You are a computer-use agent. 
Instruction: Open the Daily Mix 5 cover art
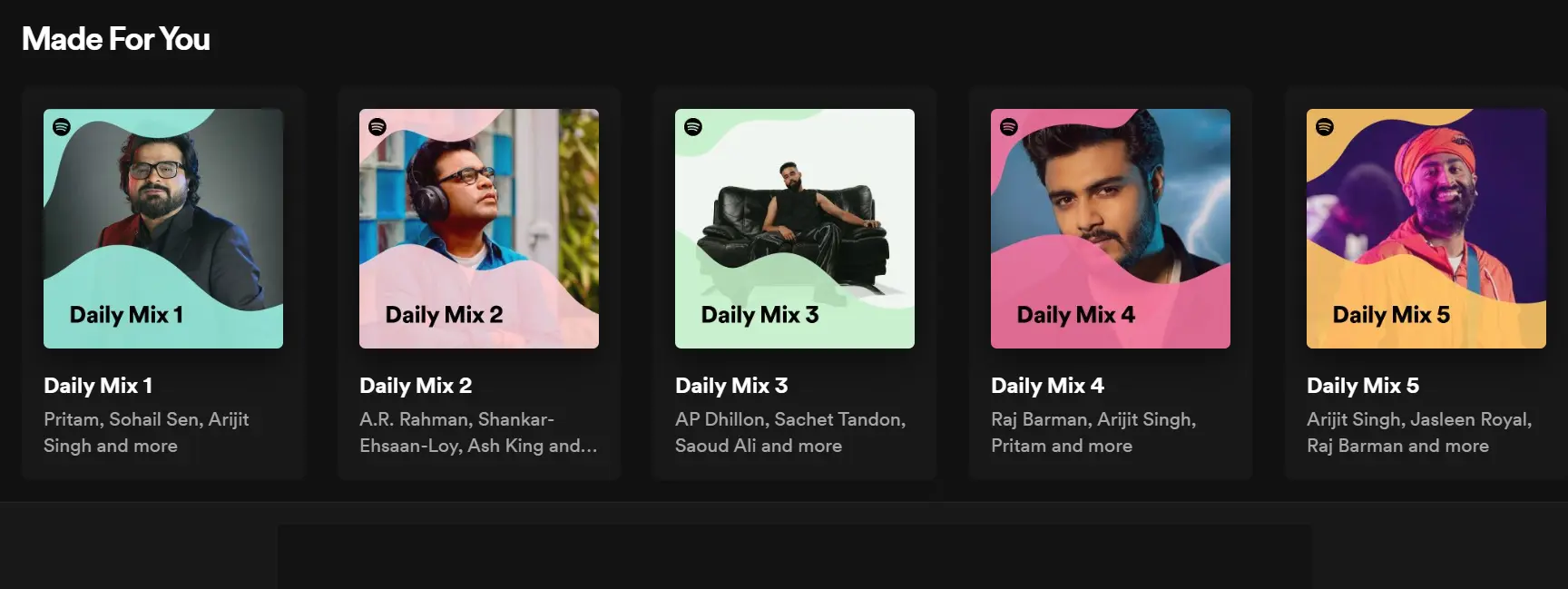(x=1426, y=229)
